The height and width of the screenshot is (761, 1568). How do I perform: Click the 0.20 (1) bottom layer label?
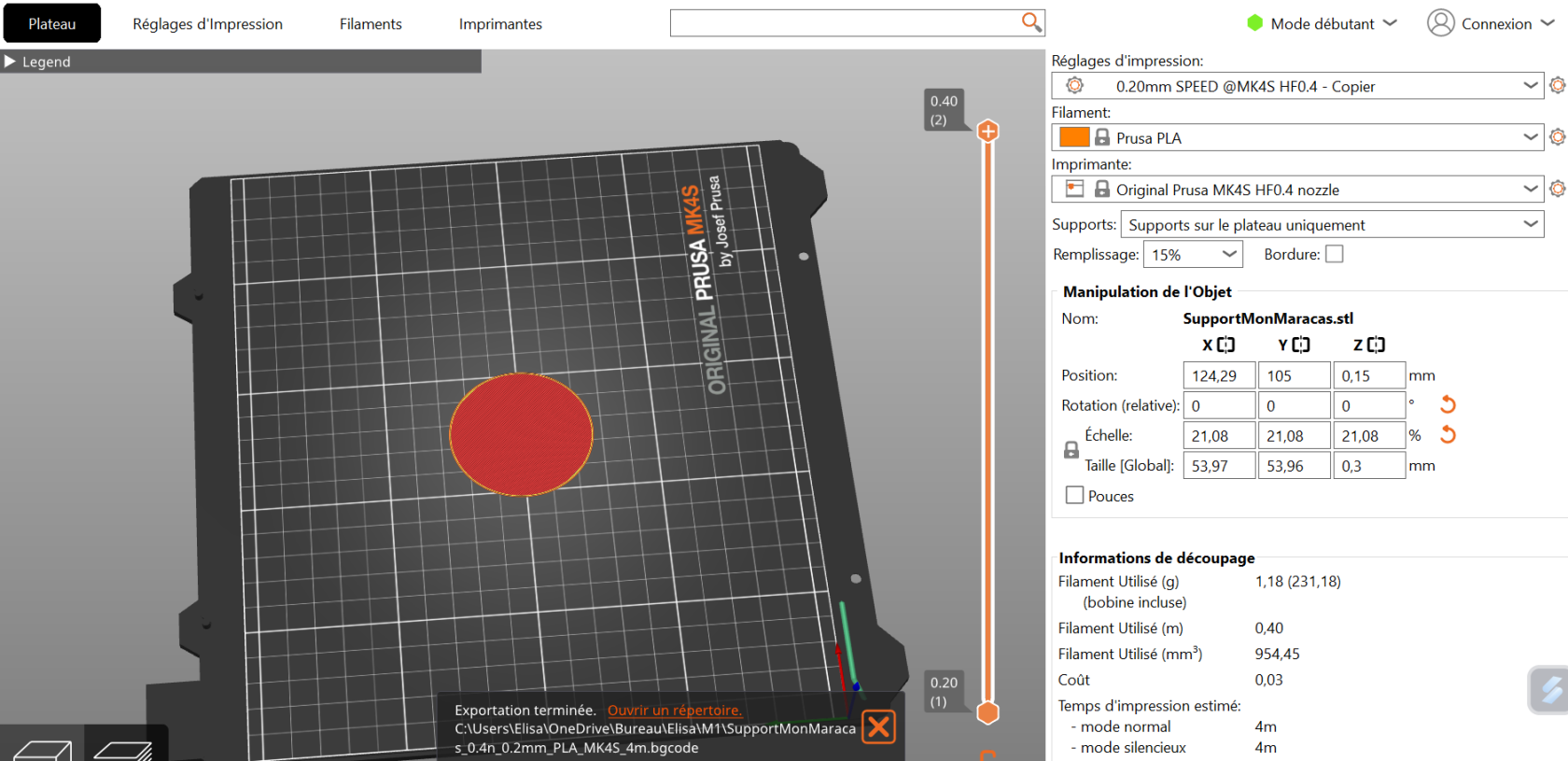pyautogui.click(x=944, y=692)
